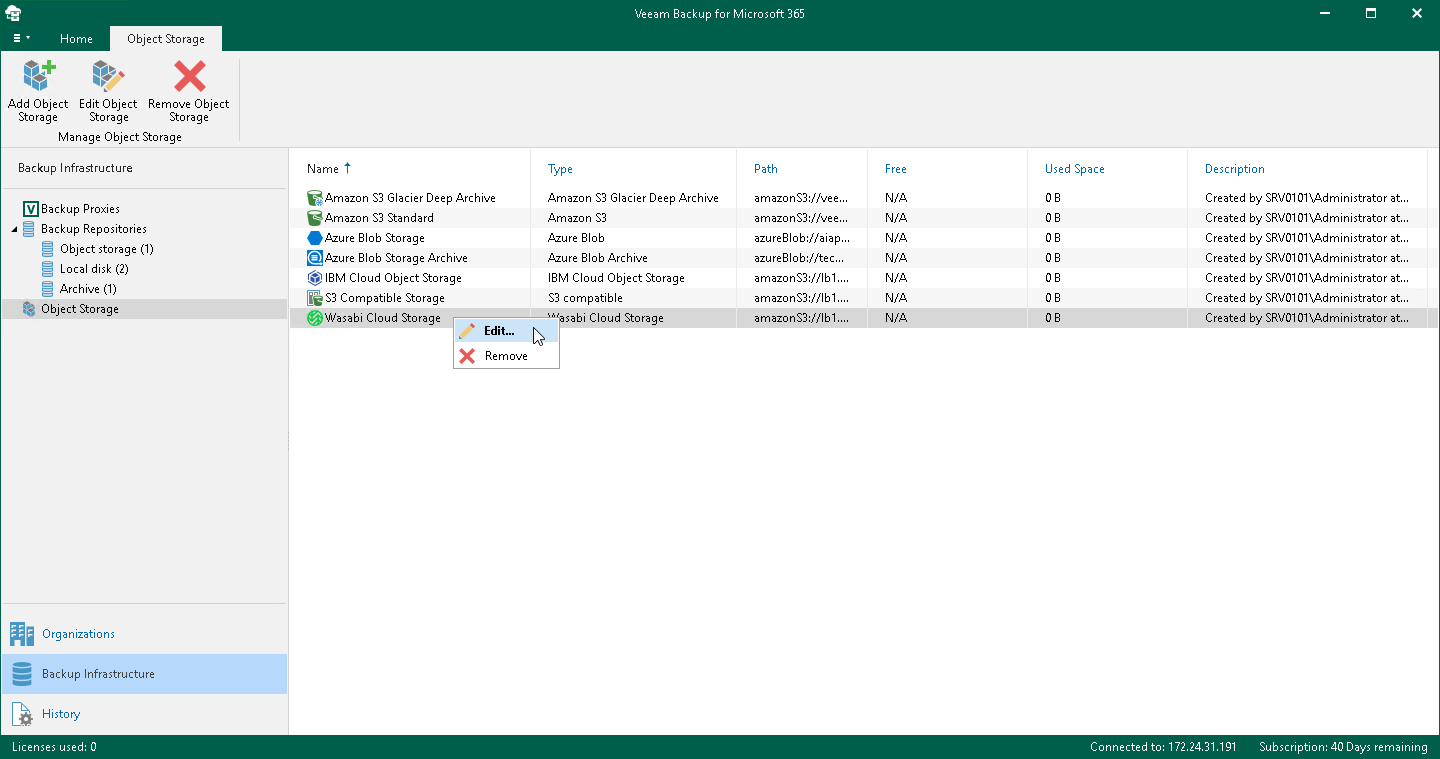The height and width of the screenshot is (759, 1440).
Task: Click the S3 Compatible Storage icon
Action: click(315, 298)
